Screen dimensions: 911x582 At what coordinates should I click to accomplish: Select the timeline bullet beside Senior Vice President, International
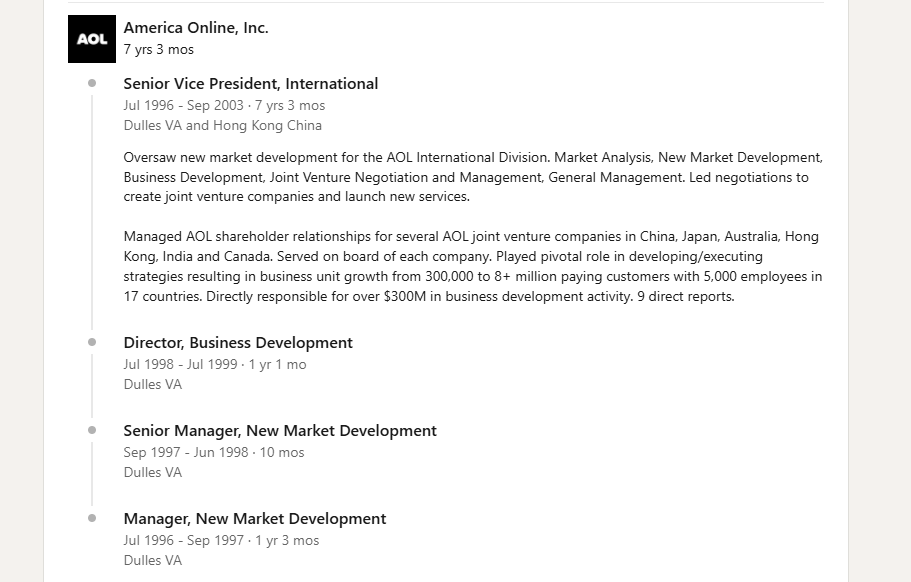point(92,83)
